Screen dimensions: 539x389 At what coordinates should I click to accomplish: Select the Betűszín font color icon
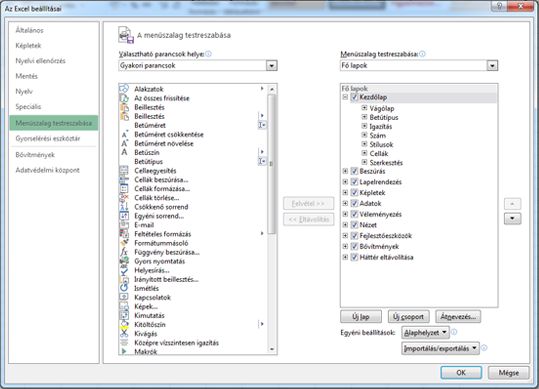(x=124, y=152)
